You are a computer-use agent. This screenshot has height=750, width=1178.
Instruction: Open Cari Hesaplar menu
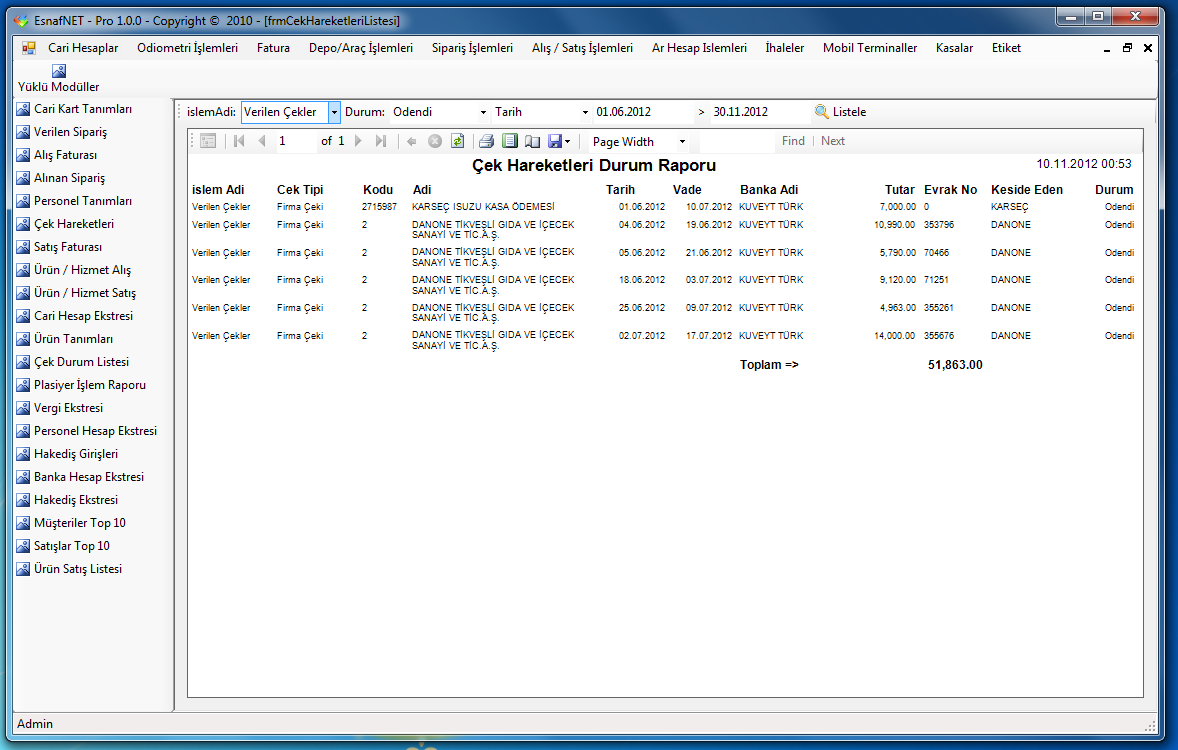click(x=83, y=48)
